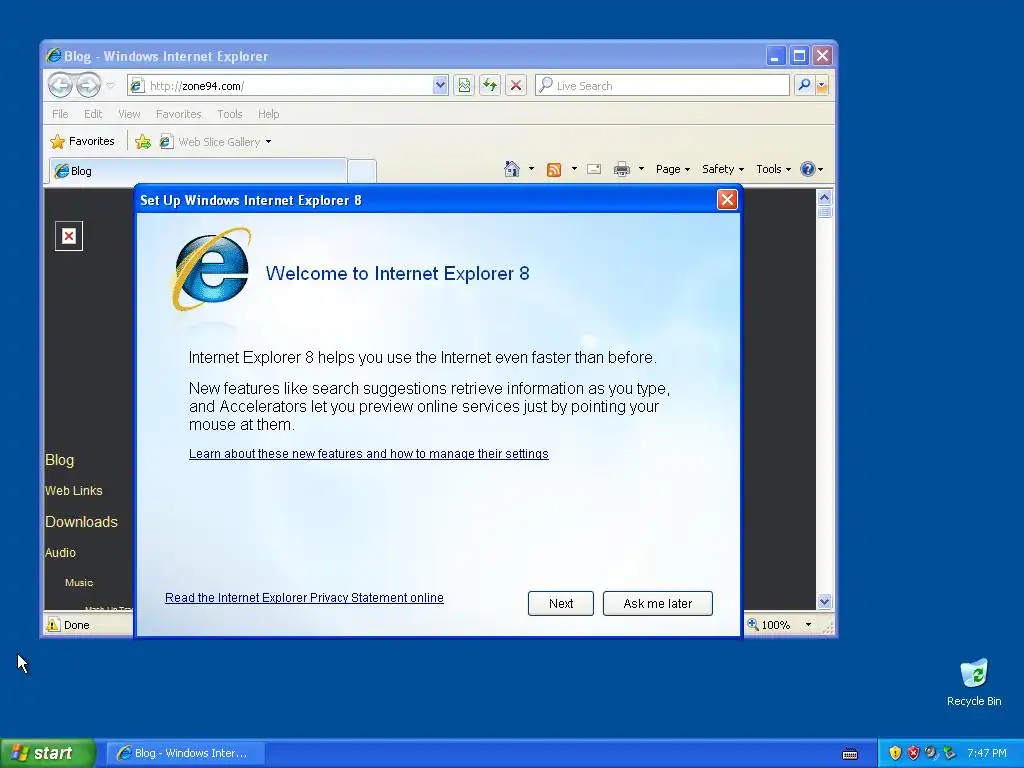Click Read the Privacy Statement online link
This screenshot has height=768, width=1024.
pyautogui.click(x=304, y=598)
